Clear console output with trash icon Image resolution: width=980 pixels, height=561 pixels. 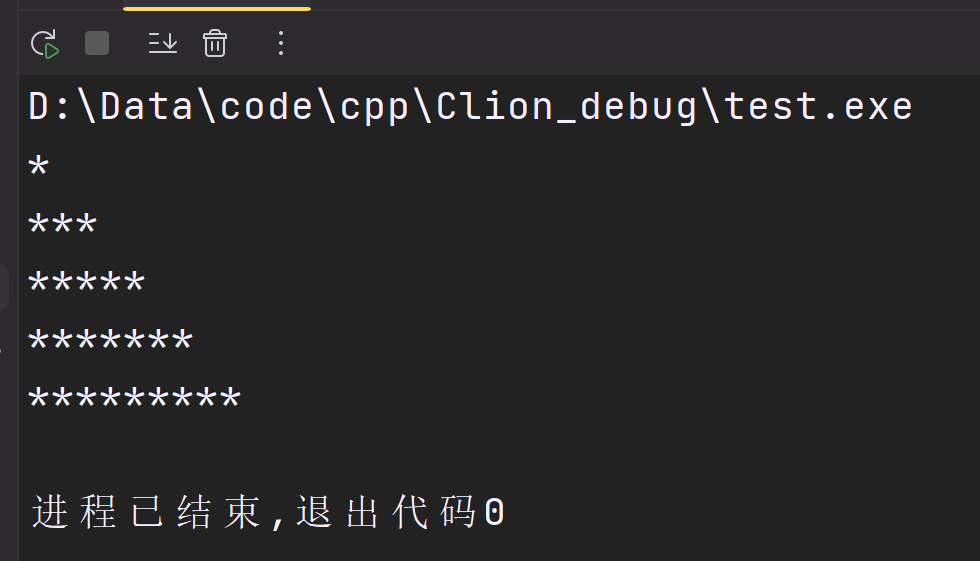coord(215,43)
